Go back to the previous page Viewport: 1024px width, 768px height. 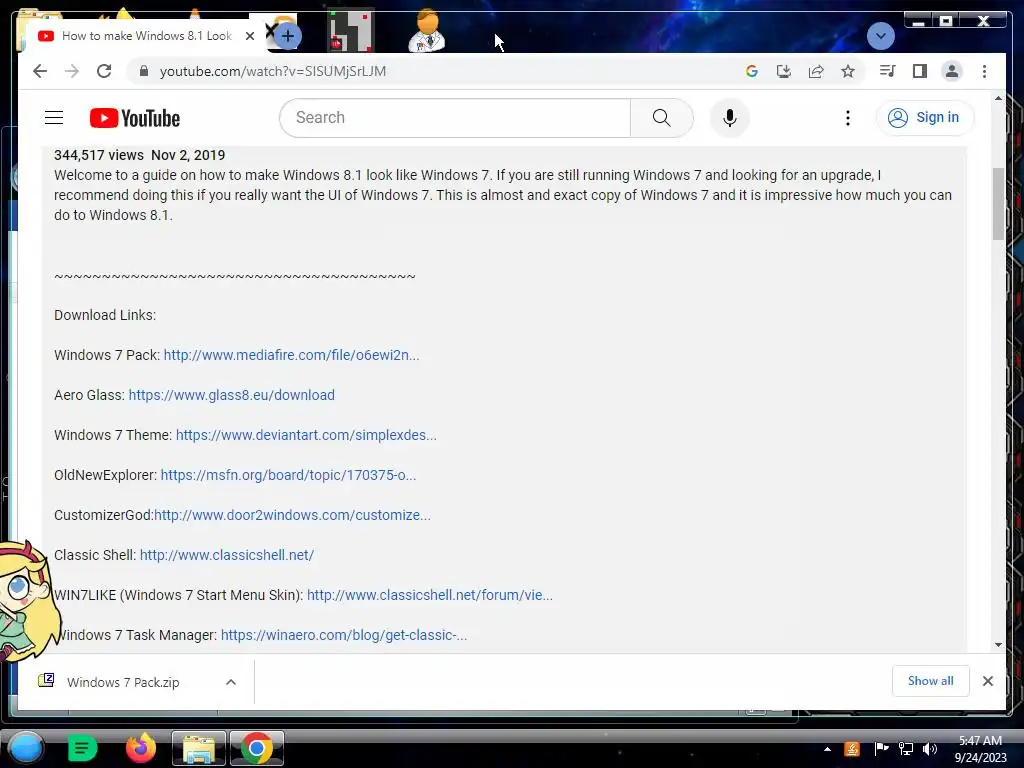click(40, 71)
